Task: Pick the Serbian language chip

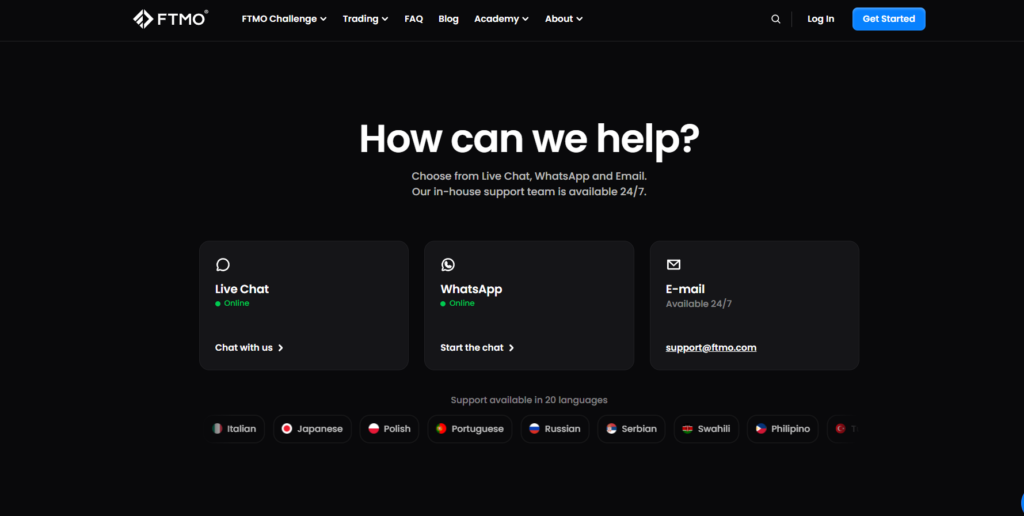Action: pyautogui.click(x=632, y=429)
